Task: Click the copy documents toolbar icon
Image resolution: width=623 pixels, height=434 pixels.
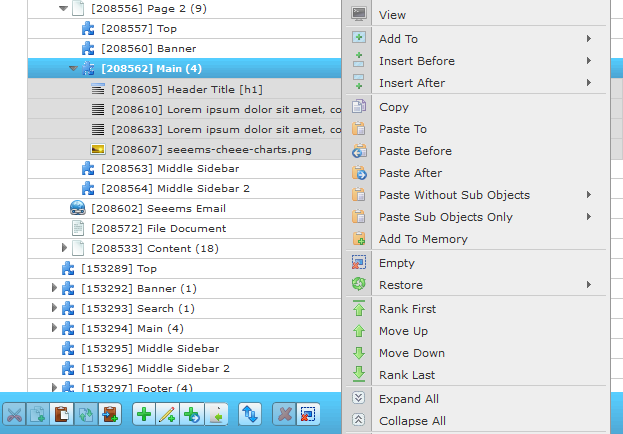Action: click(x=38, y=415)
